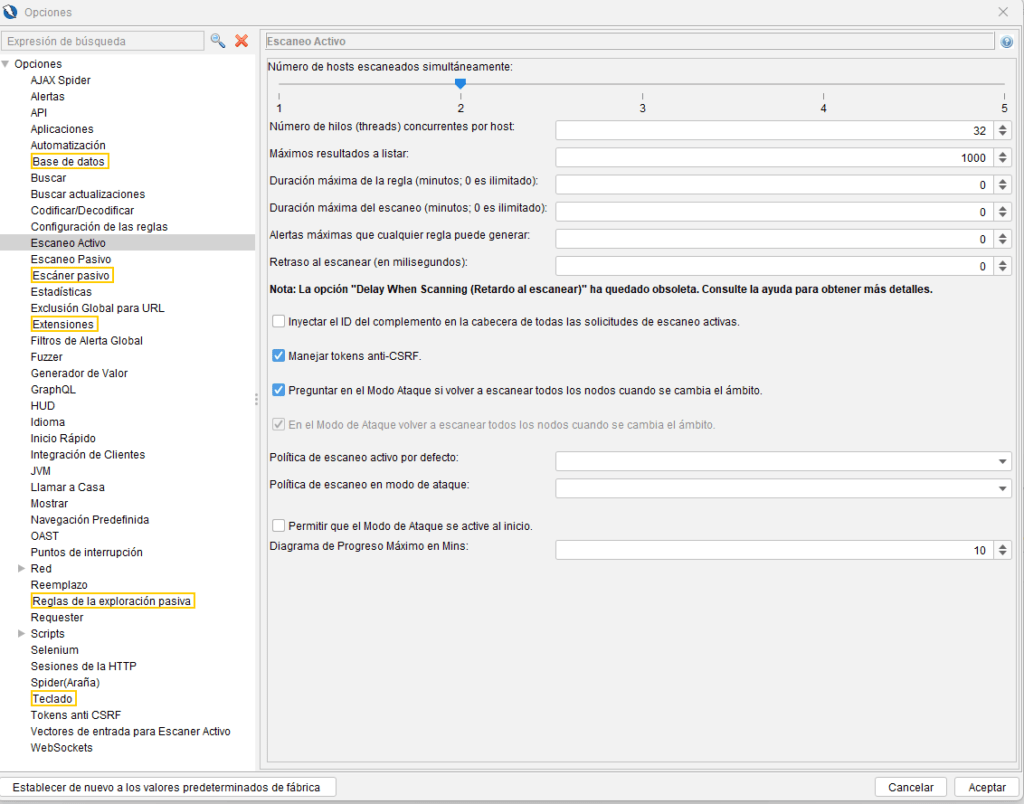Uncheck Manejar tokens anti-CSRF
The height and width of the screenshot is (804, 1024).
(279, 355)
